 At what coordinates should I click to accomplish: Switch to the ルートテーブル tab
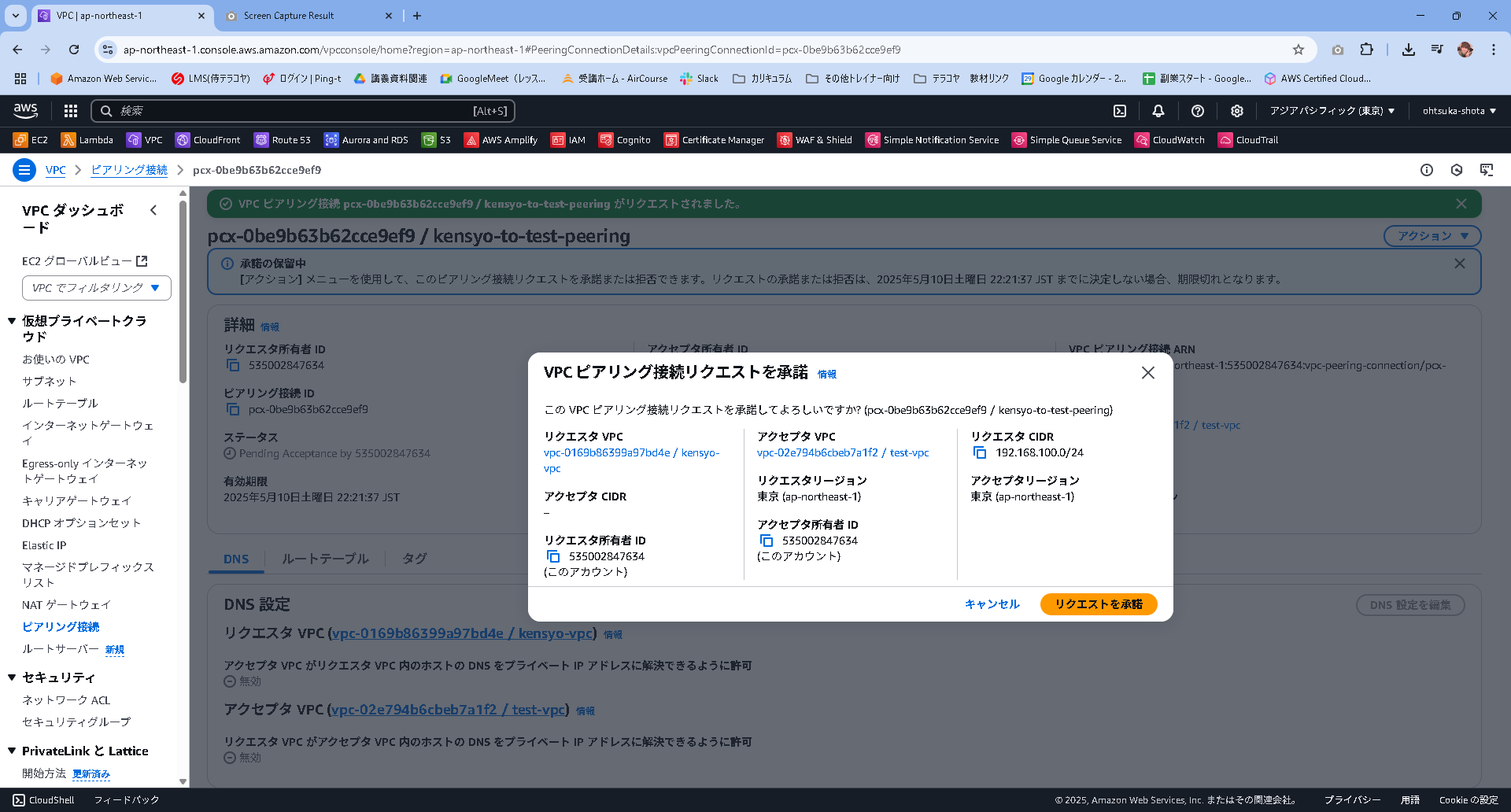[x=324, y=559]
